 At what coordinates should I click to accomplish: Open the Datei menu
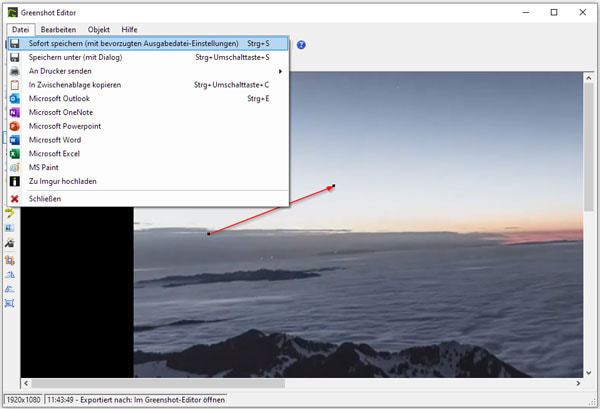coord(21,29)
